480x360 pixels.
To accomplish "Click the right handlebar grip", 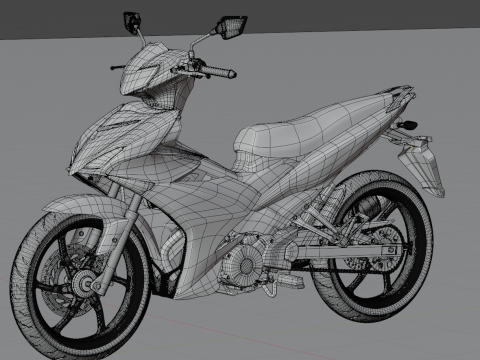I will point(218,72).
